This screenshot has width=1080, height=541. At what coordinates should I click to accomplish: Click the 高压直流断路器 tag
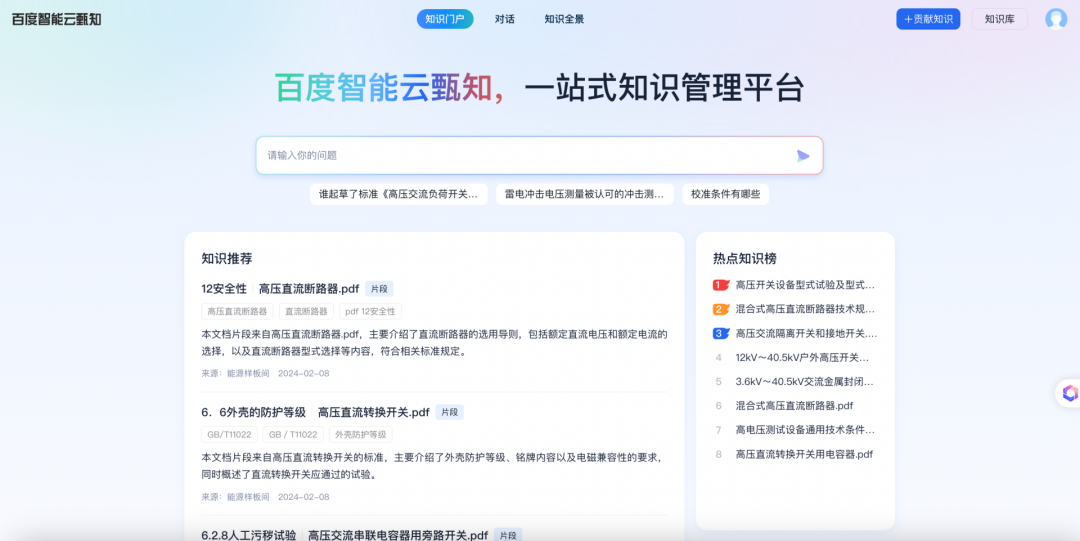click(237, 312)
